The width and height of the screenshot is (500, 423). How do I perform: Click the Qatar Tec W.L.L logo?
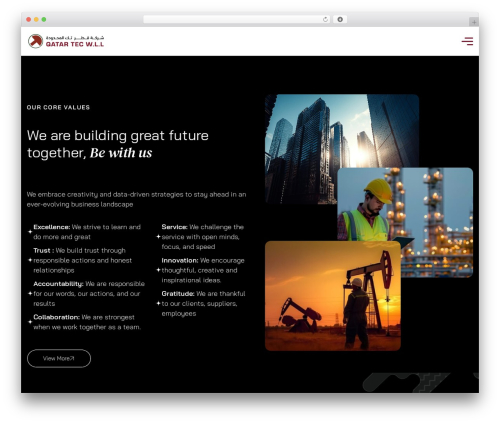[66, 41]
